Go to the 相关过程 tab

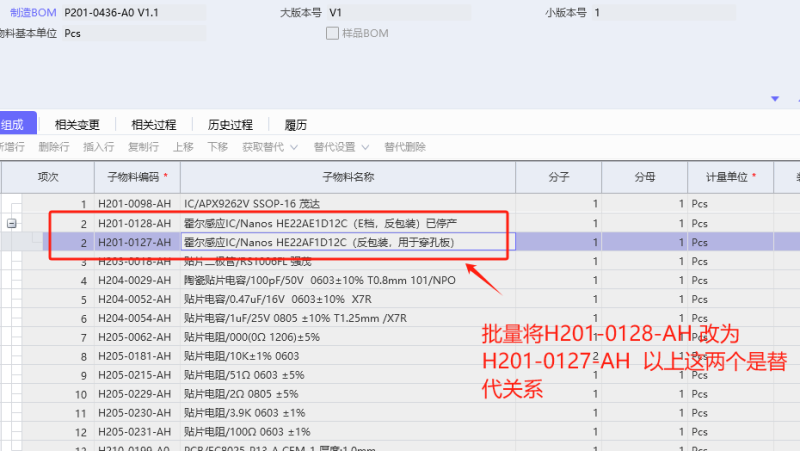153,125
